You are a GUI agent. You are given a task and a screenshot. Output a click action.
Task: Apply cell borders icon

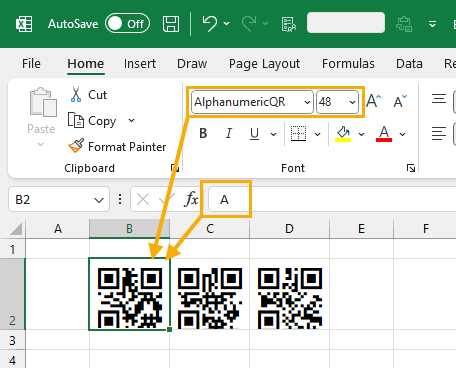pyautogui.click(x=298, y=134)
